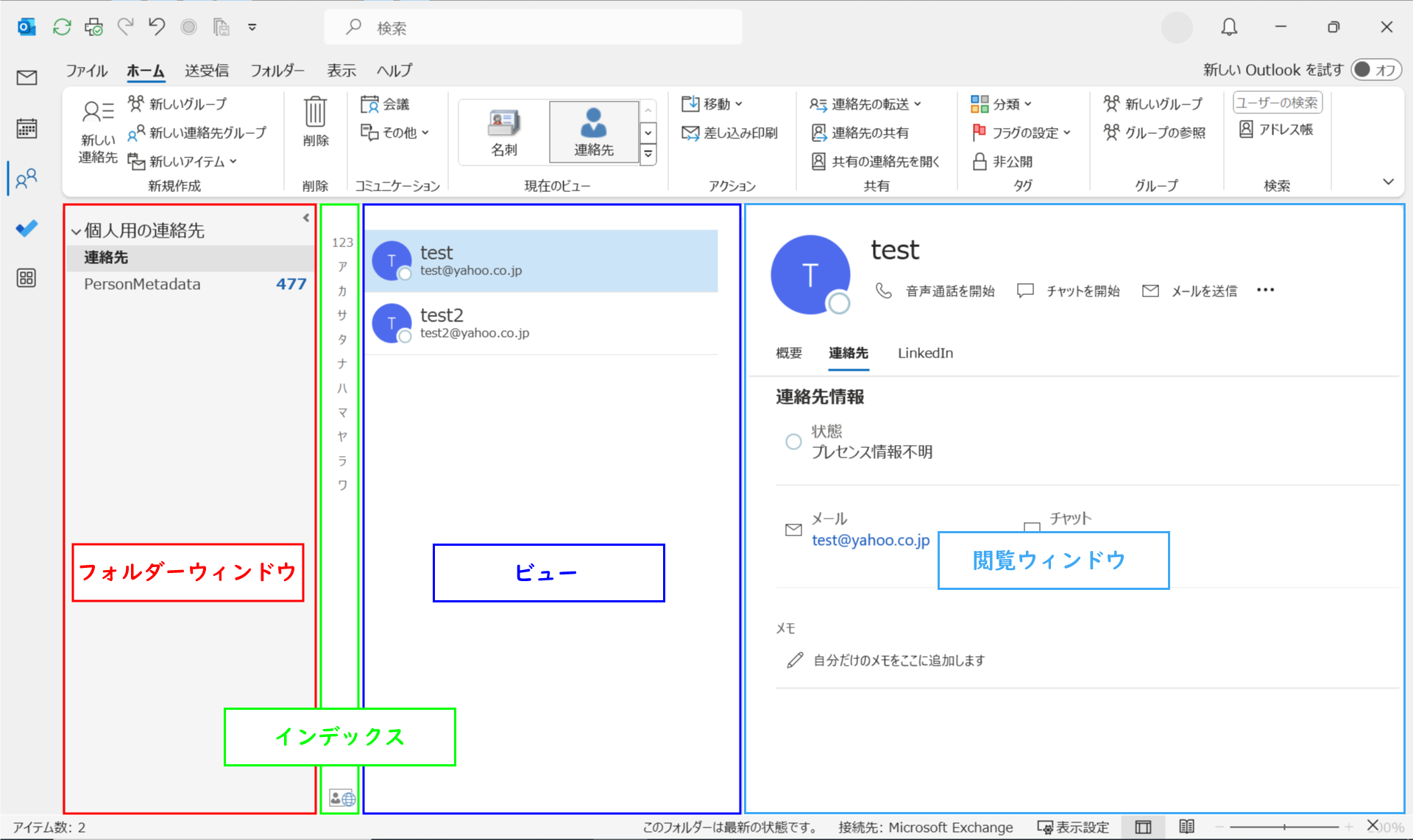Open the アドレス帳 address book
The height and width of the screenshot is (840, 1413).
coord(1276,129)
